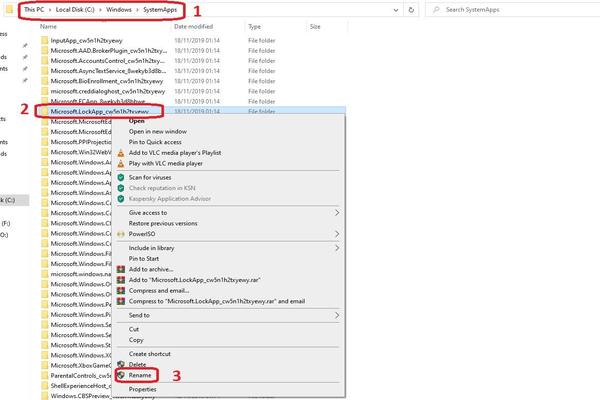Choose Scan for viruses

[x=150, y=177]
